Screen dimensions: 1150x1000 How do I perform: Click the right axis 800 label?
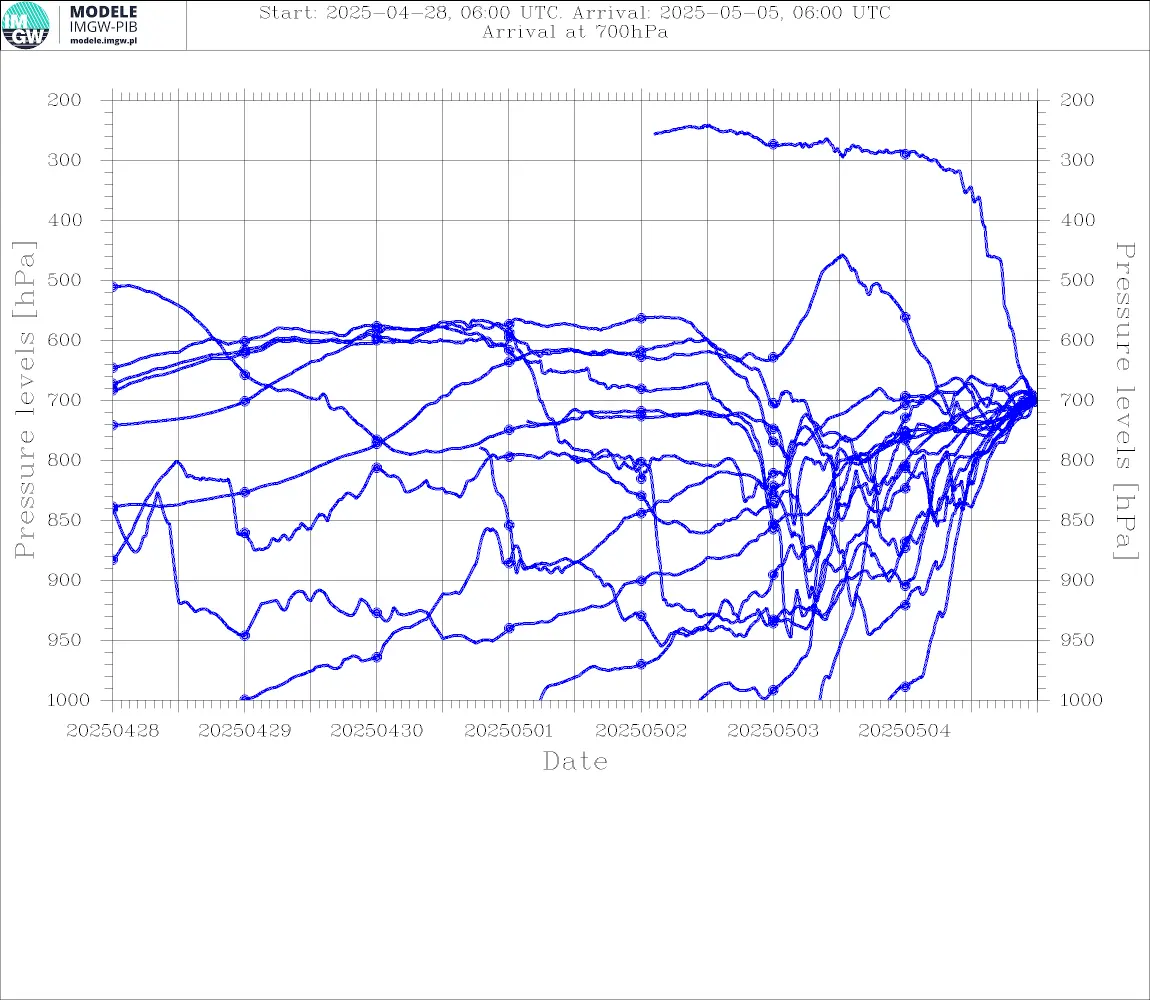1077,460
